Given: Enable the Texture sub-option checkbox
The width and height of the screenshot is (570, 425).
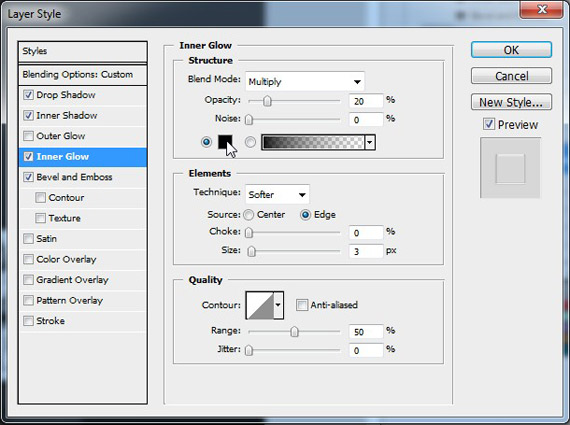Looking at the screenshot, I should (x=40, y=218).
